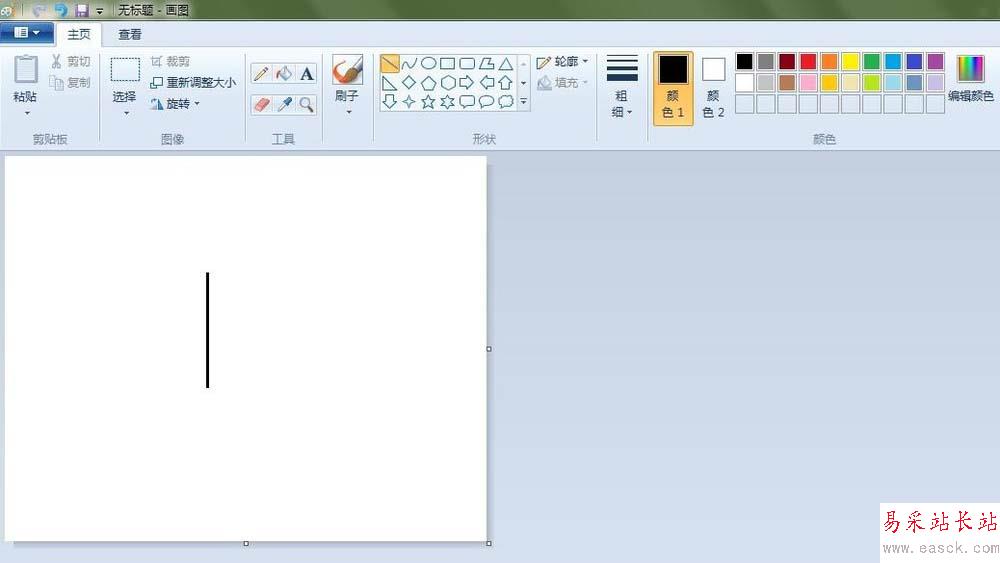Viewport: 1000px width, 563px height.
Task: Pick the Right arrow shape
Action: (467, 82)
